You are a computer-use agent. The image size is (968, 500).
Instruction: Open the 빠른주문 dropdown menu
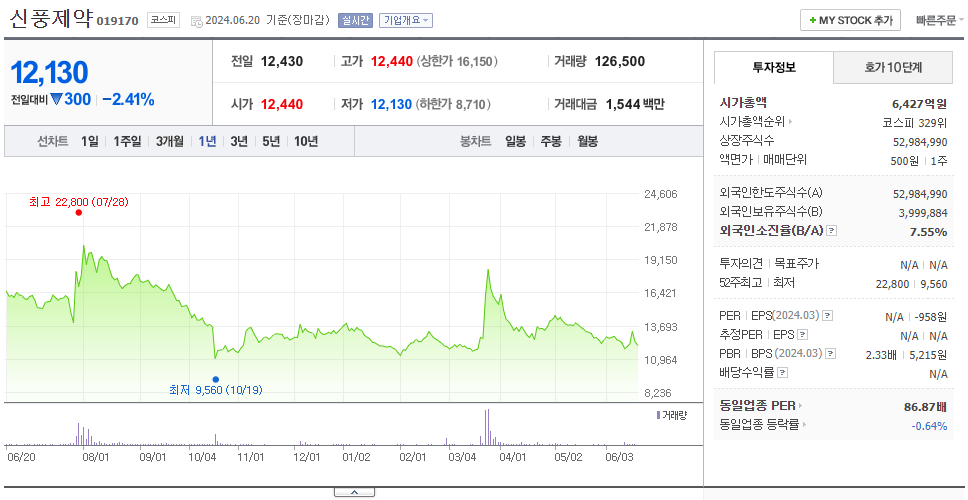[x=940, y=20]
